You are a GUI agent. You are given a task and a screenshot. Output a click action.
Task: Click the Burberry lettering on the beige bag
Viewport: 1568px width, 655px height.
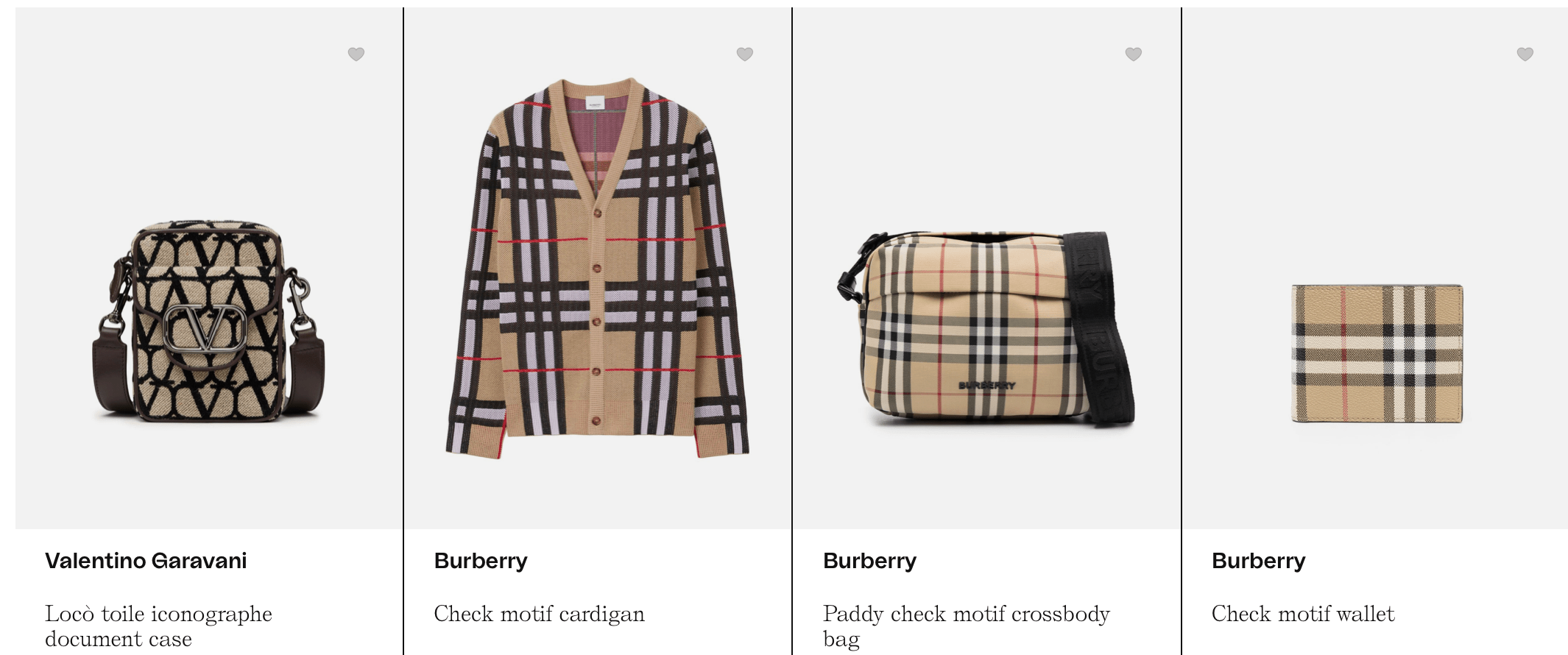pos(986,385)
